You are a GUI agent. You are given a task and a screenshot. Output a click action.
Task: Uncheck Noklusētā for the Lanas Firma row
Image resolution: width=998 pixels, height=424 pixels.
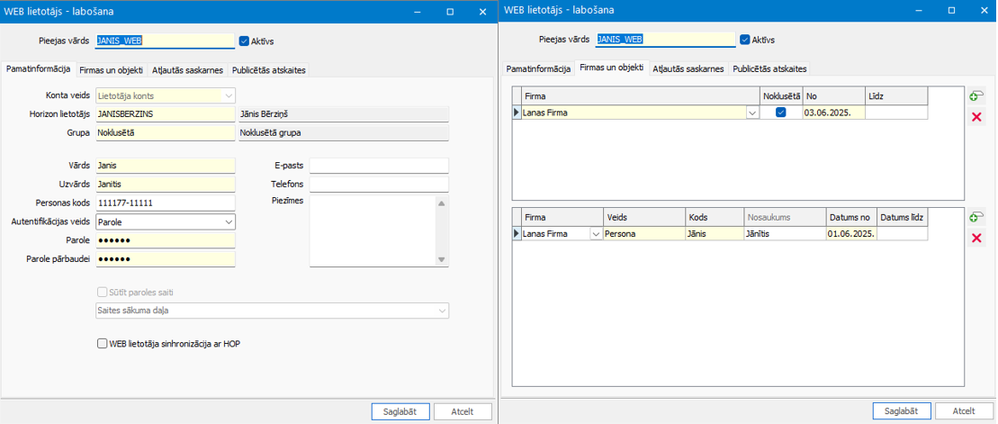pyautogui.click(x=780, y=113)
